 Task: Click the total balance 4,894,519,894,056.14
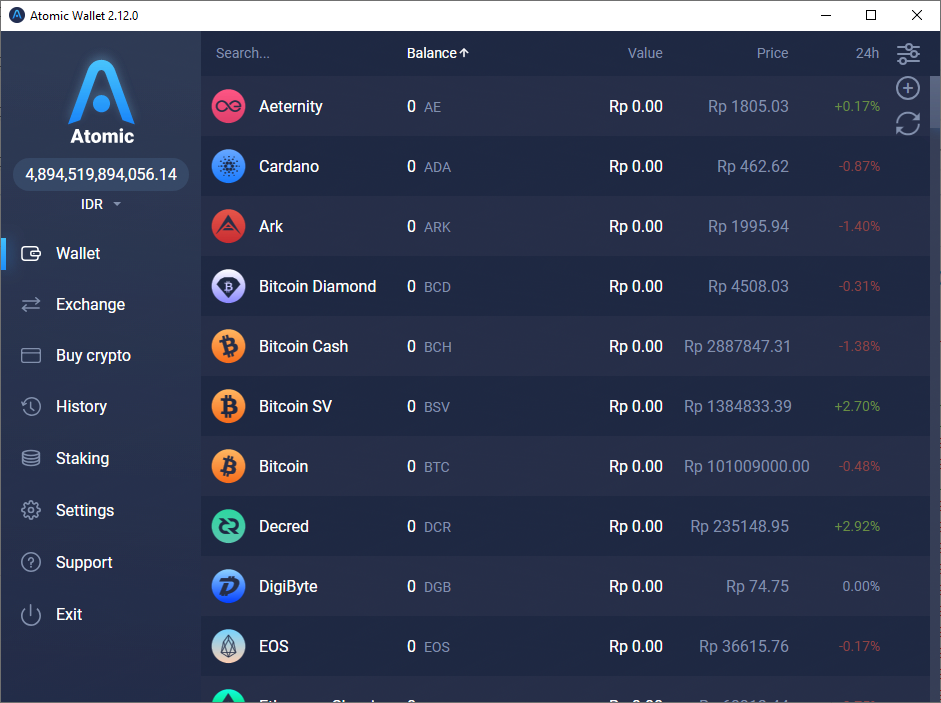[x=101, y=175]
